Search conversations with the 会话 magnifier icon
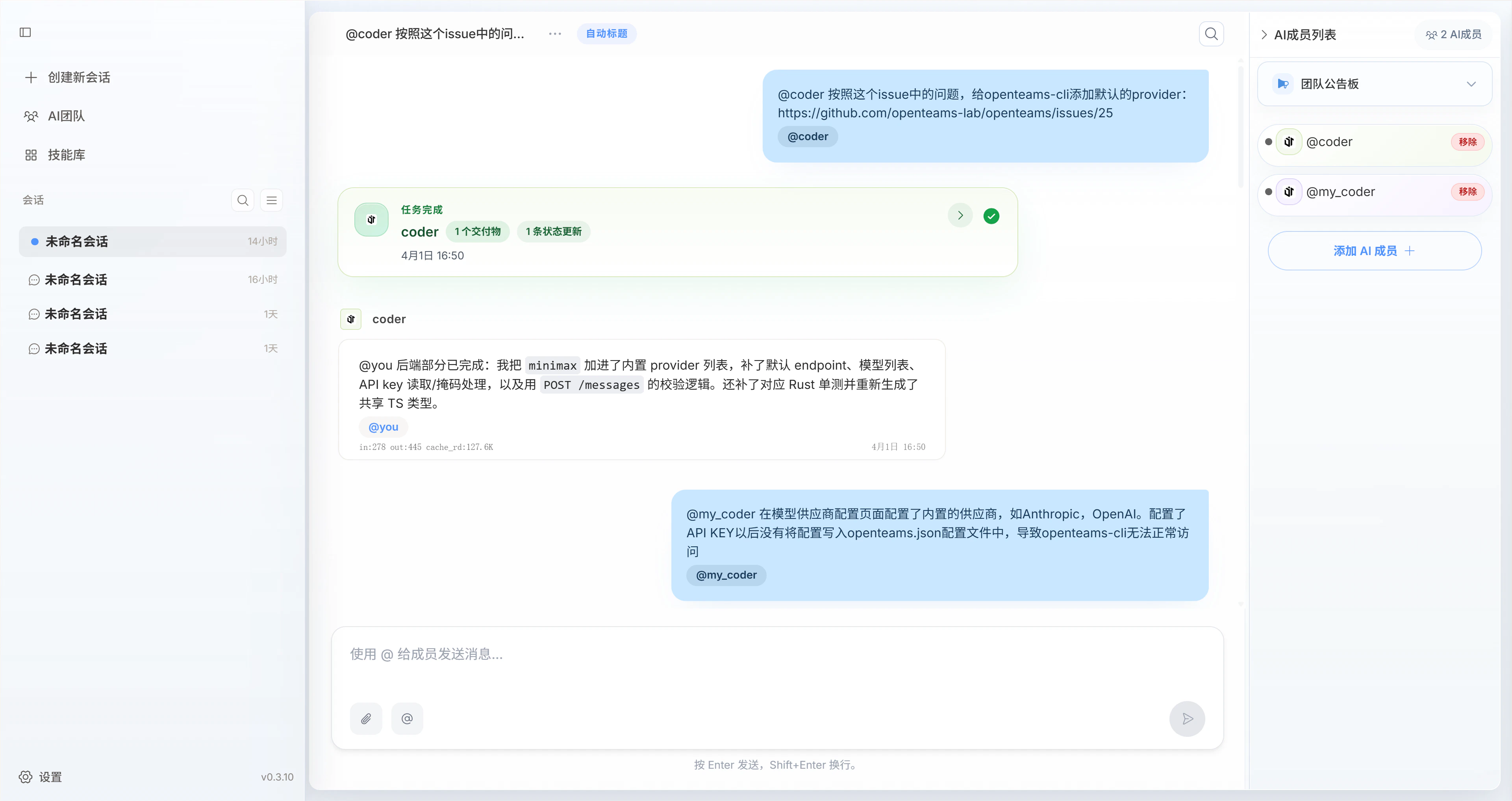This screenshot has height=801, width=1512. pos(243,200)
